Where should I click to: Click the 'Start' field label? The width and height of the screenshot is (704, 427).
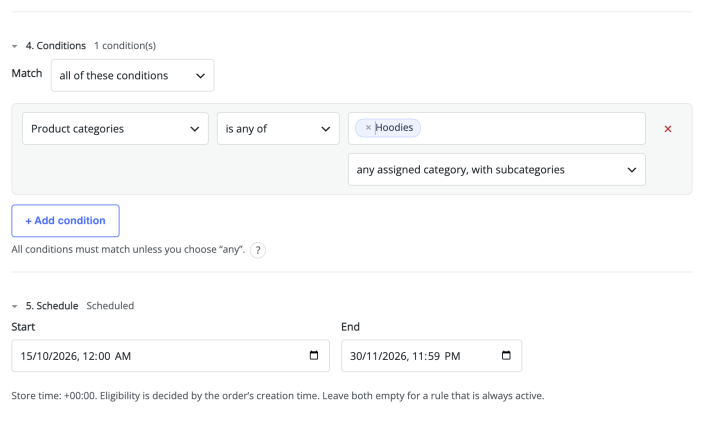pos(23,327)
